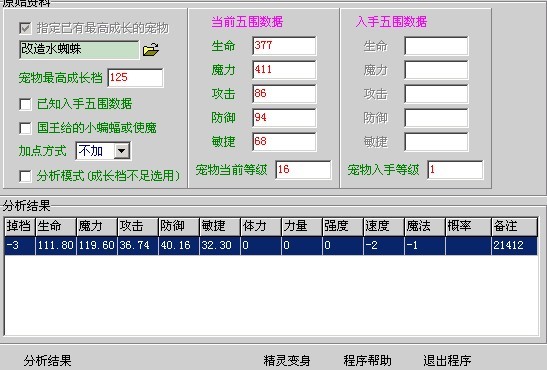Screen dimensions: 547x370
Task: Click result cell 36.74
Action: click(x=138, y=246)
